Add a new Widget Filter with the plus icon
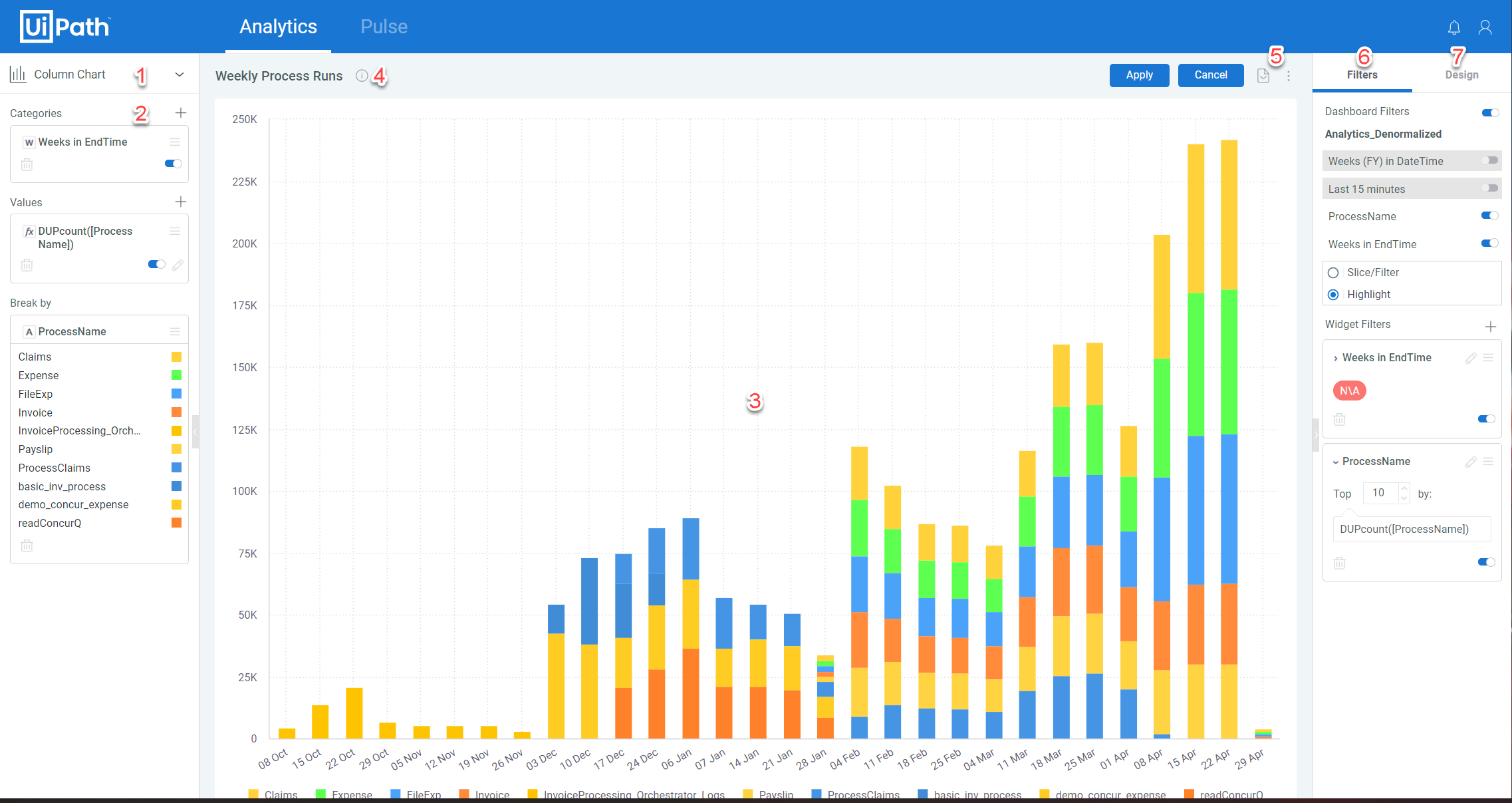 point(1491,326)
